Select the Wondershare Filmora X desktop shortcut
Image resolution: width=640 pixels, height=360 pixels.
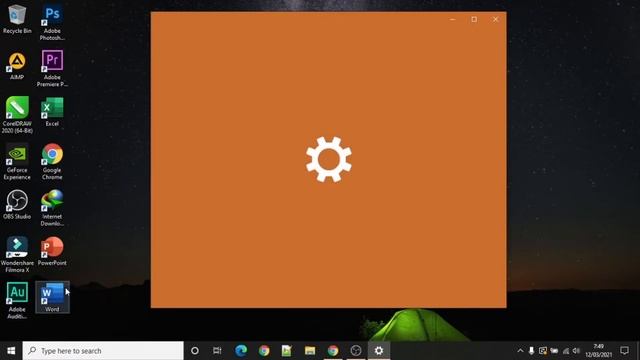17,255
